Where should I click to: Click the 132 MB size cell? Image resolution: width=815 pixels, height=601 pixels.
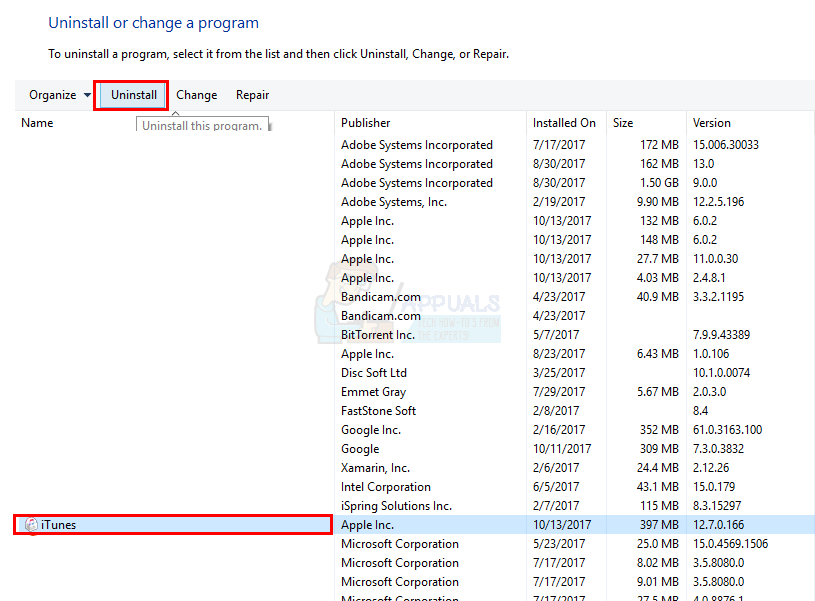(659, 221)
